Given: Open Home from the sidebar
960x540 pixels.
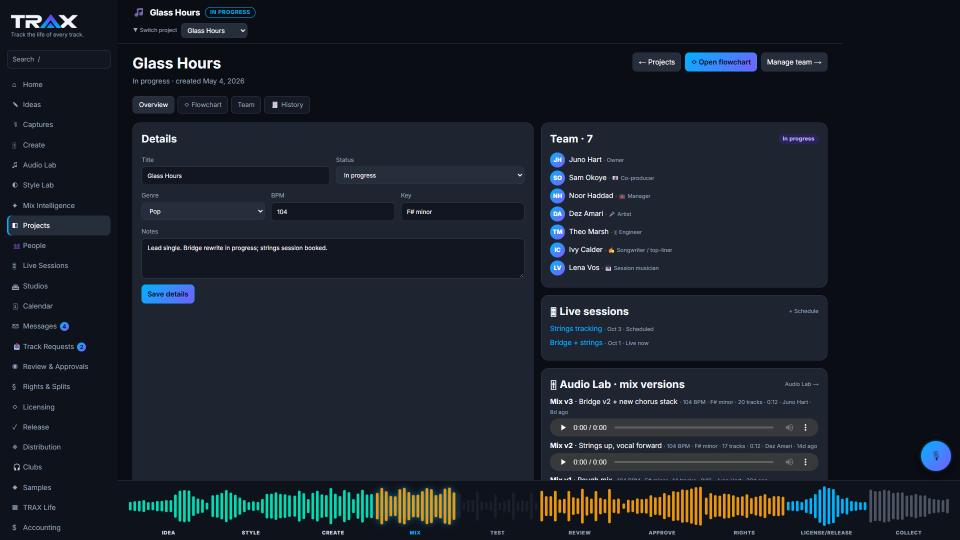Looking at the screenshot, I should (x=59, y=84).
